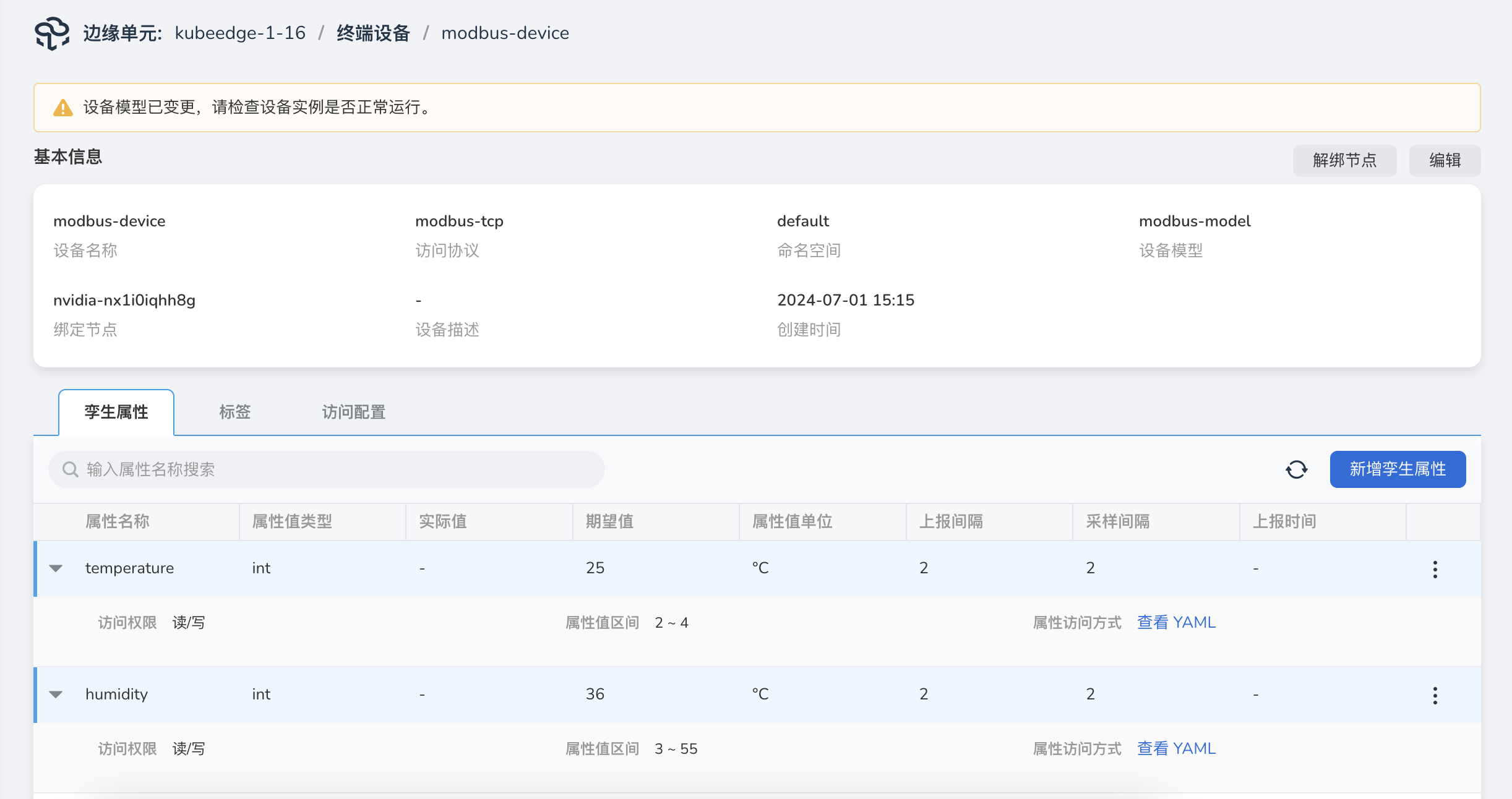Collapse the humidity property row

(x=56, y=694)
